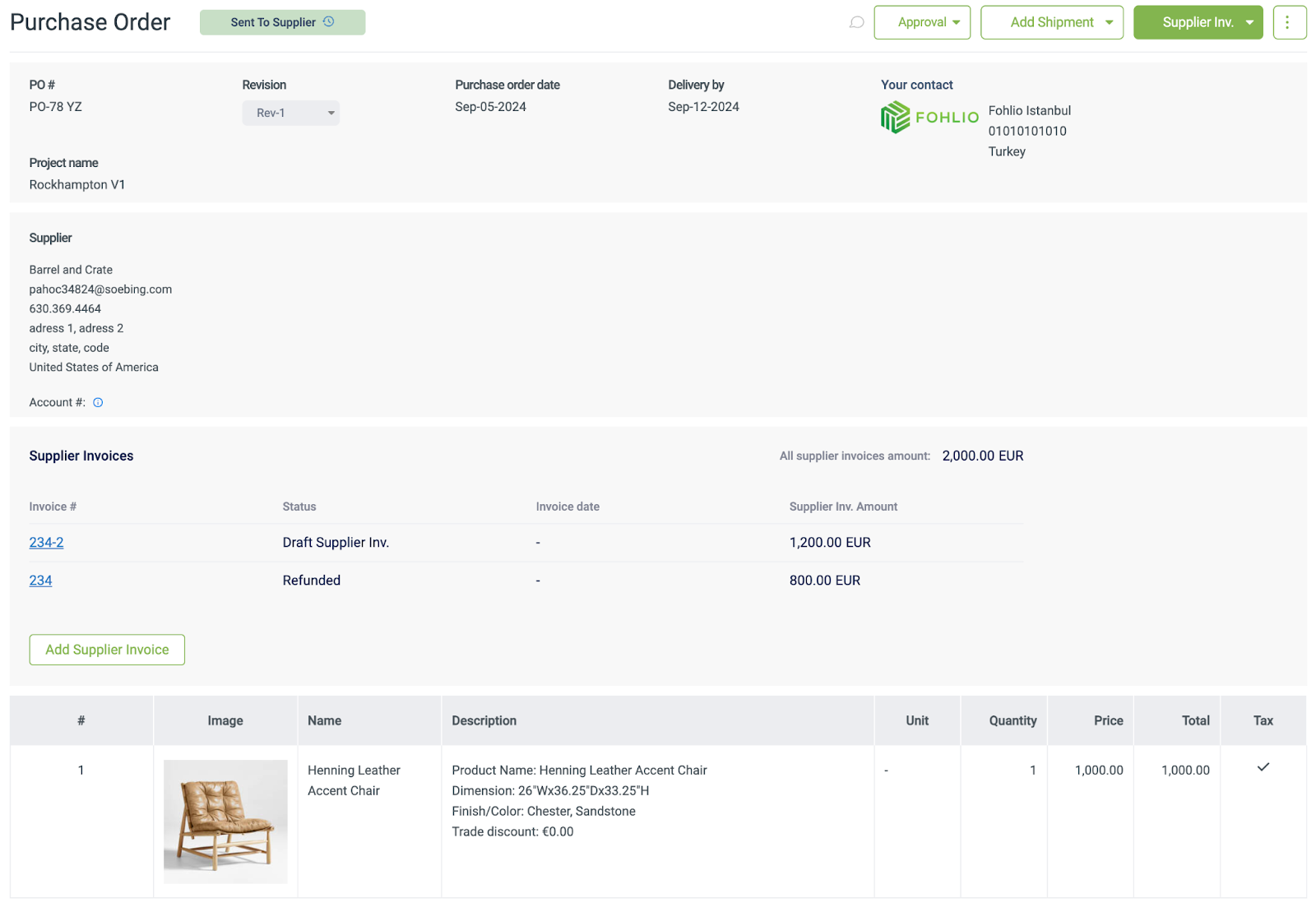Click the Add Supplier Invoice button
Screen dimensions: 1316x912
[106, 650]
